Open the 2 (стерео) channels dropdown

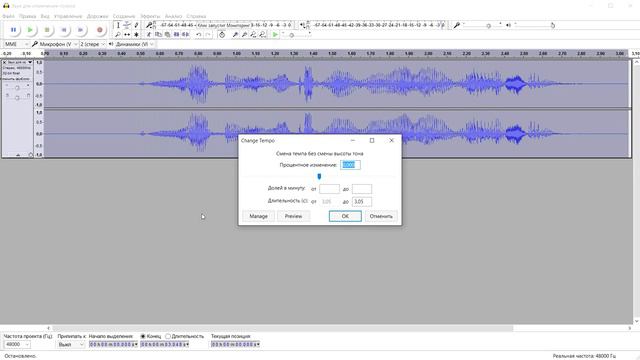click(93, 44)
